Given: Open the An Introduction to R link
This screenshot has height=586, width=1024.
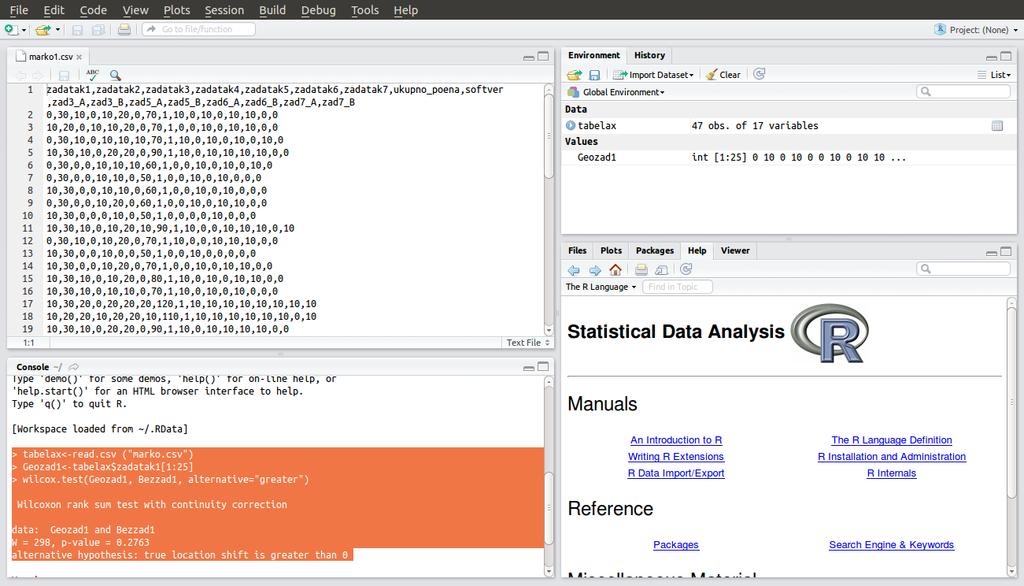Looking at the screenshot, I should pos(676,440).
